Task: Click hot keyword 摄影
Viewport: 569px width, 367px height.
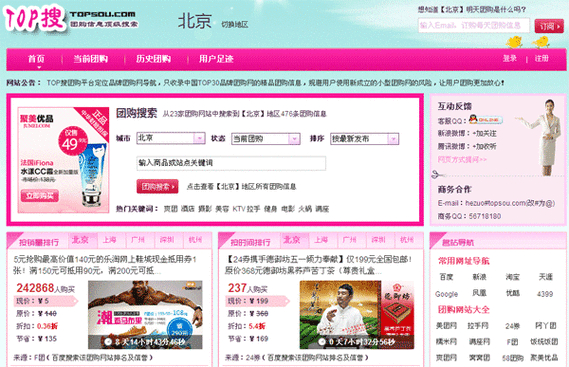Action: click(x=205, y=209)
